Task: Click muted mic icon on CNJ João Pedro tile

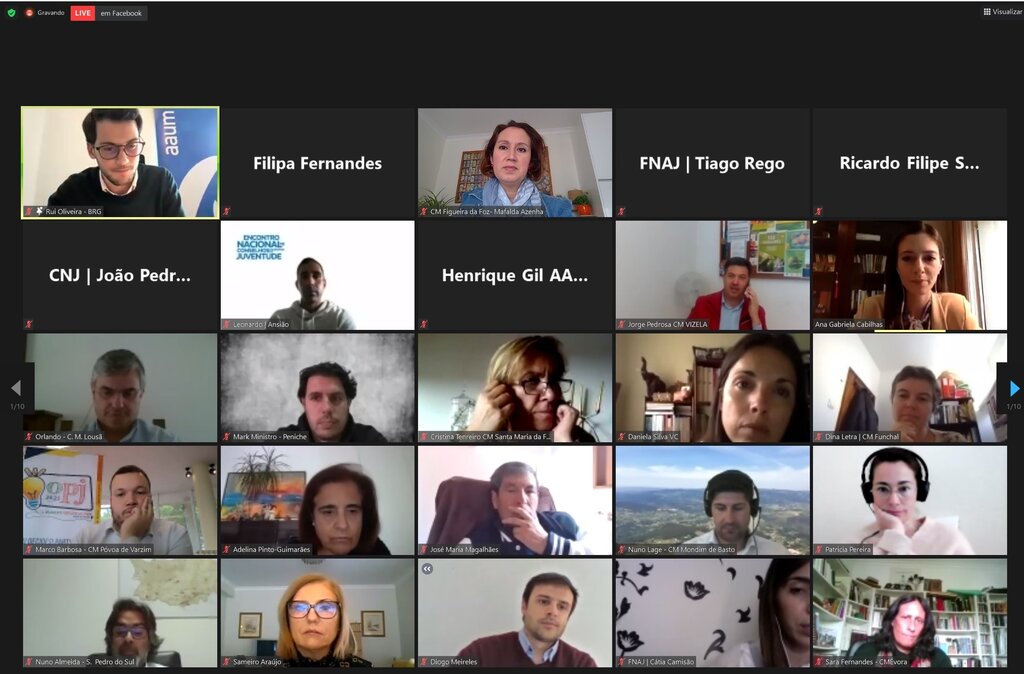Action: 28,324
